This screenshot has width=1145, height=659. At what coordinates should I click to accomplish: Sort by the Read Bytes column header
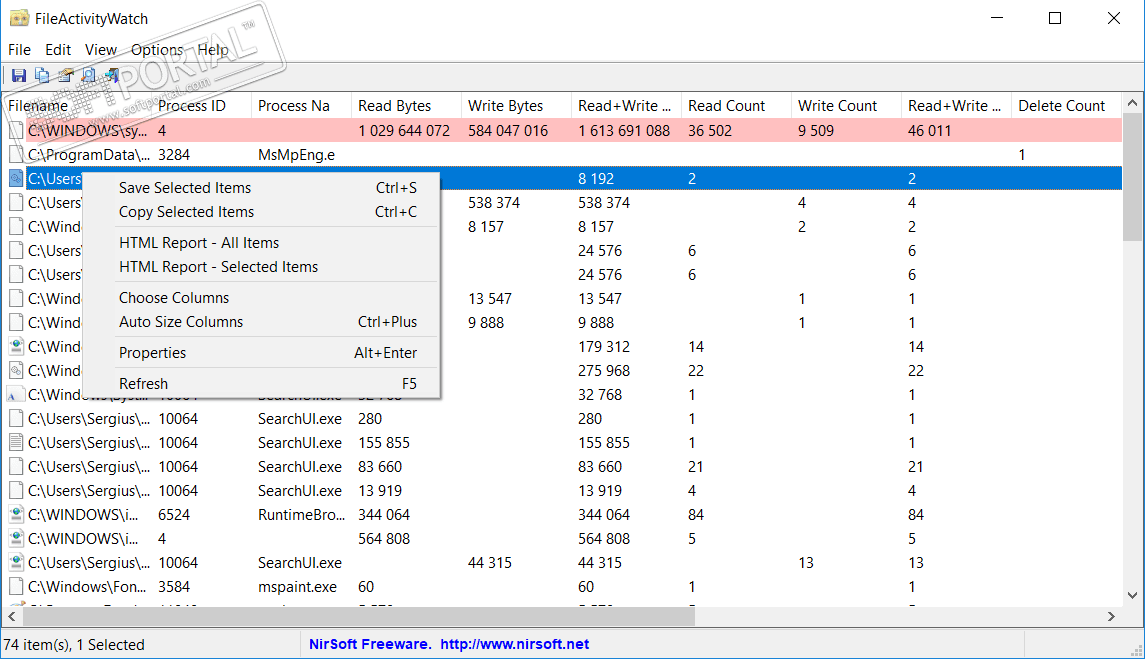coord(406,106)
